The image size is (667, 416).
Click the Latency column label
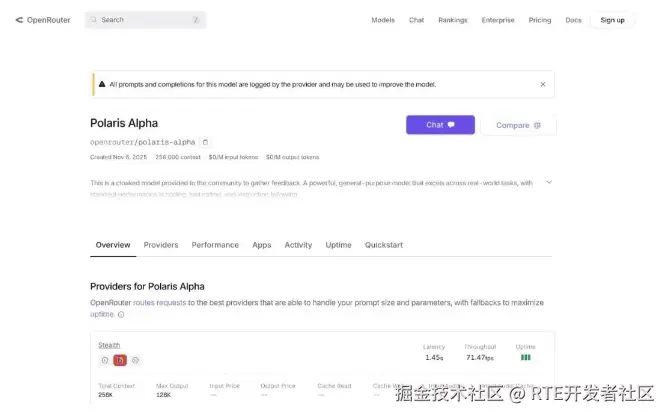(434, 347)
